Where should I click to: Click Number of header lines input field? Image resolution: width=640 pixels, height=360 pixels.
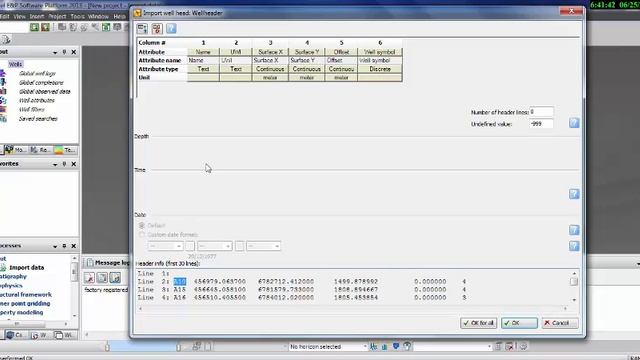coord(541,111)
